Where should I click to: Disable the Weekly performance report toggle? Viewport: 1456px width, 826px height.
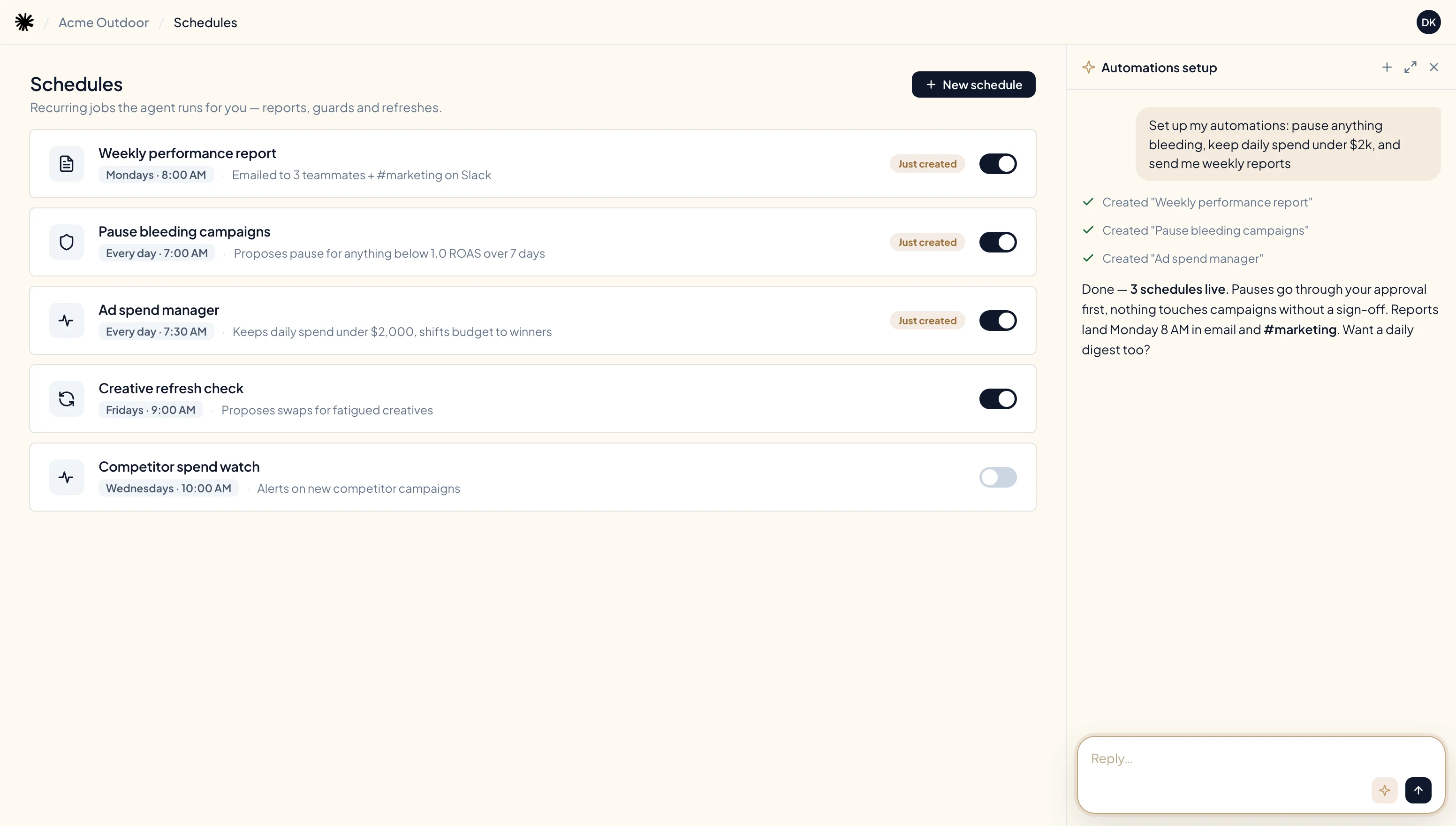tap(998, 164)
